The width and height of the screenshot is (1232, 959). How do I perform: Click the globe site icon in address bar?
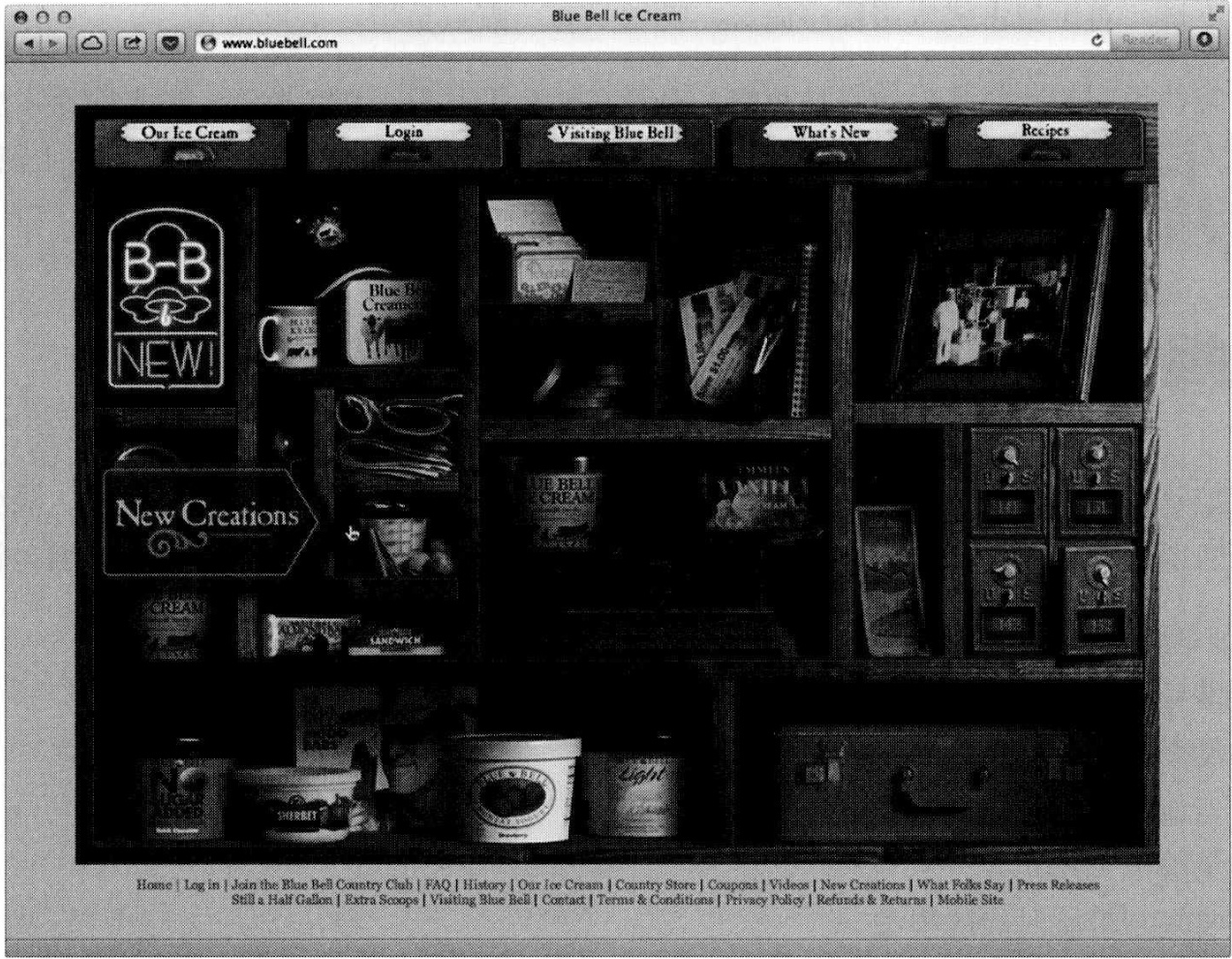[209, 43]
